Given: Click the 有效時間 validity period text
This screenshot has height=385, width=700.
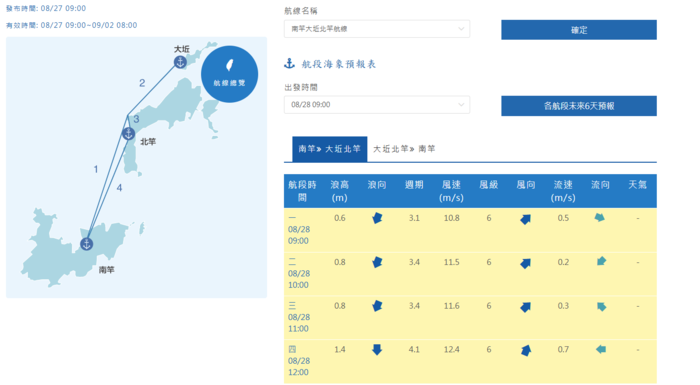Looking at the screenshot, I should click(x=71, y=25).
